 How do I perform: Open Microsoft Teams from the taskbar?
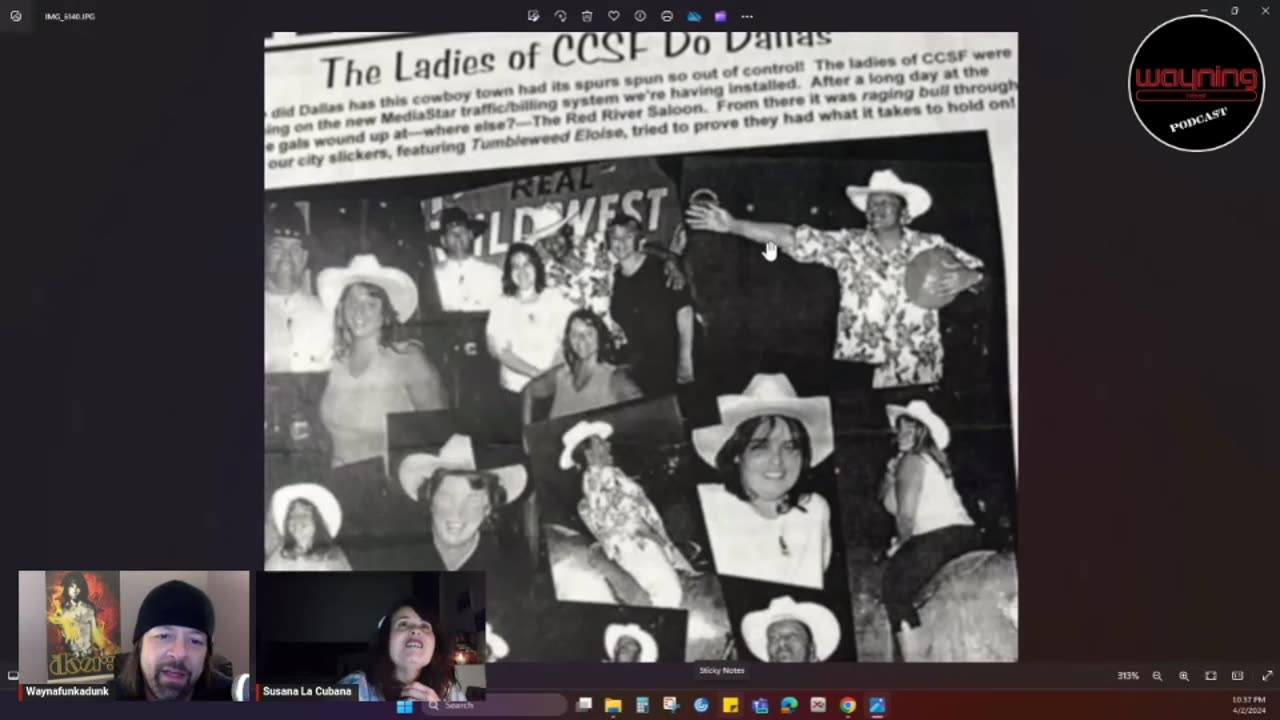click(760, 706)
